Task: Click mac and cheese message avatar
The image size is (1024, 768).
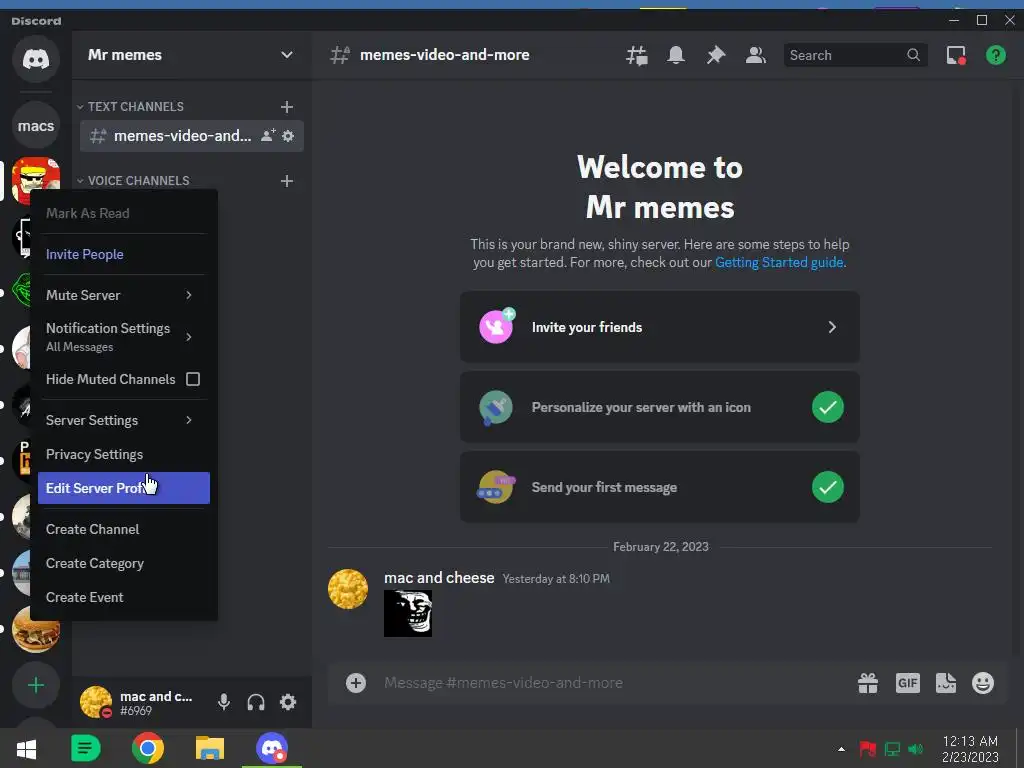Action: tap(347, 589)
